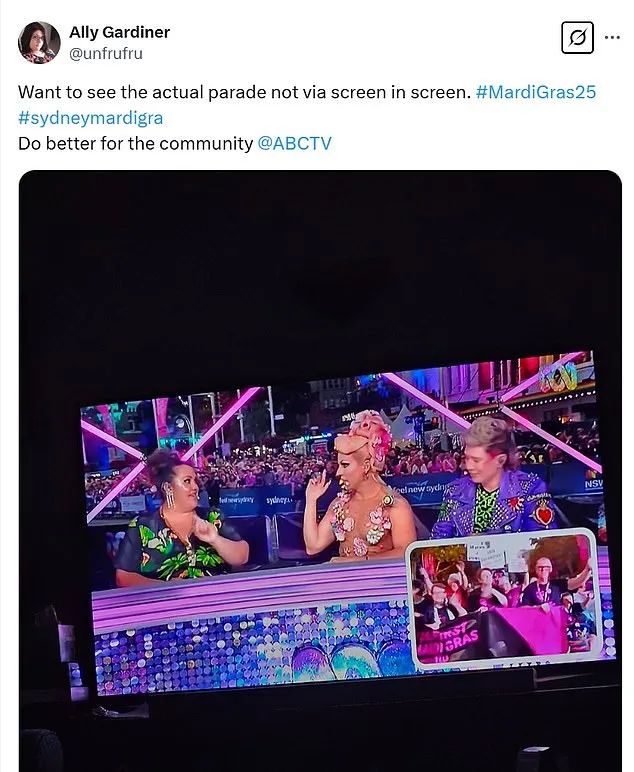Click the pink flag held in the inset

(x=529, y=630)
